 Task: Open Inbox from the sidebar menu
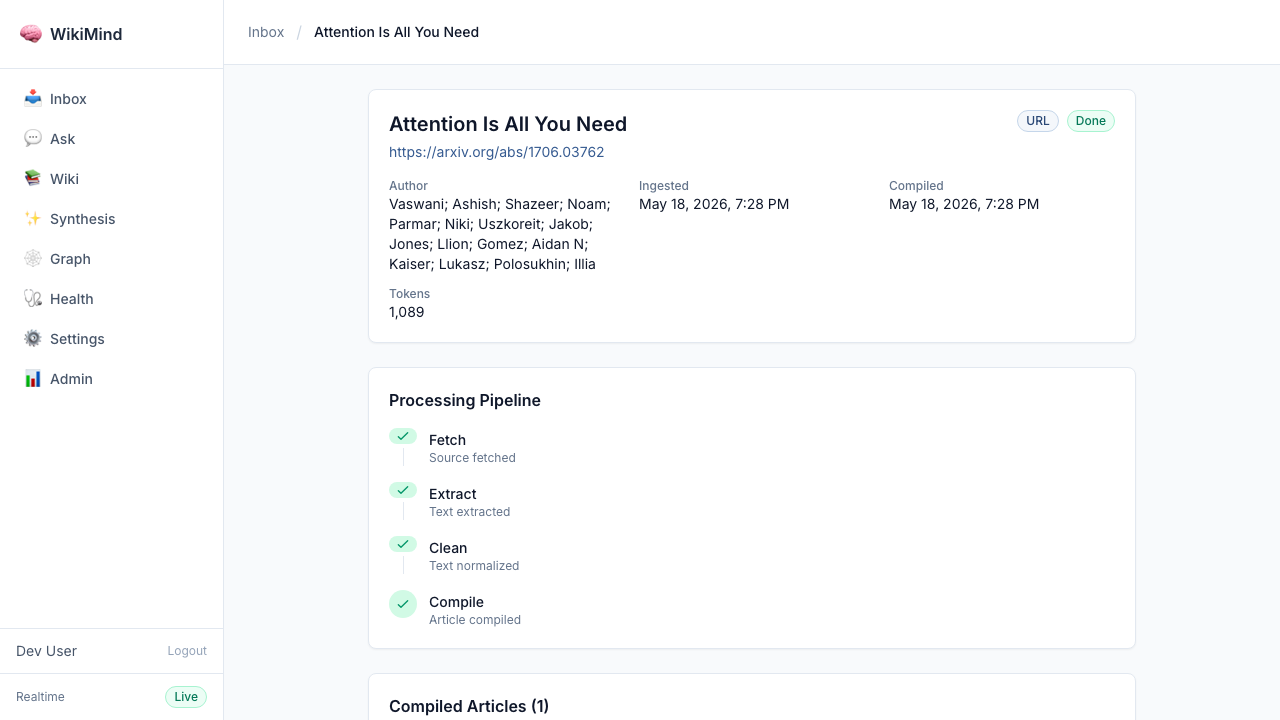click(112, 99)
